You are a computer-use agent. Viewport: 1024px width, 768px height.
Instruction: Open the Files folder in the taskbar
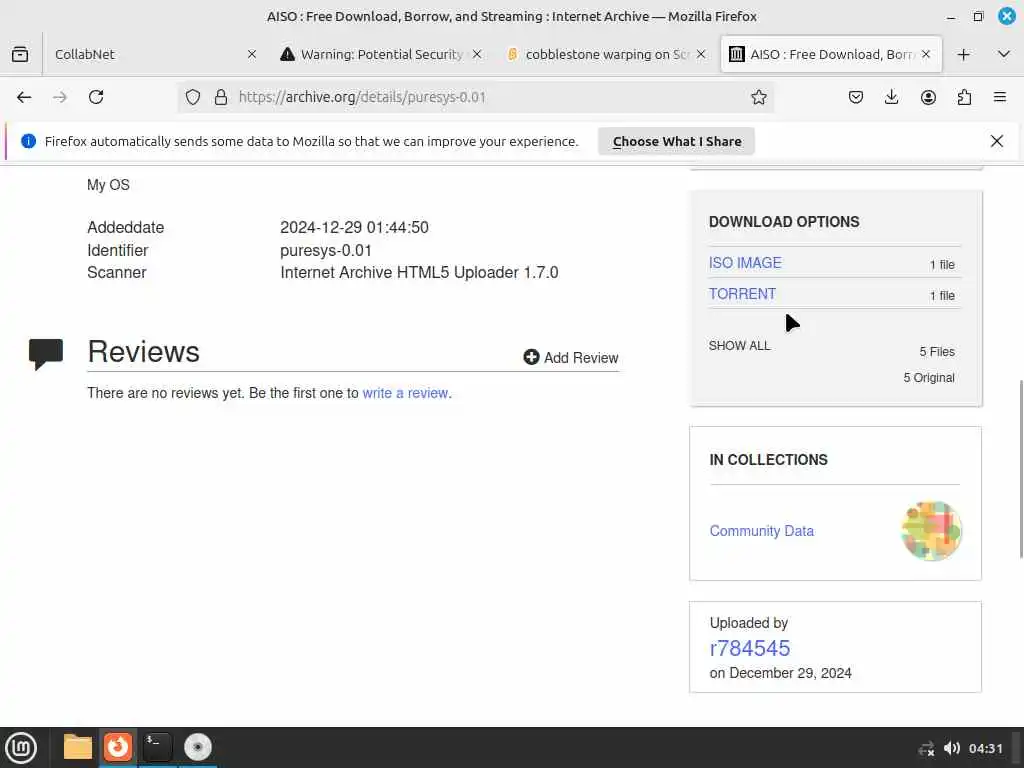pyautogui.click(x=78, y=747)
